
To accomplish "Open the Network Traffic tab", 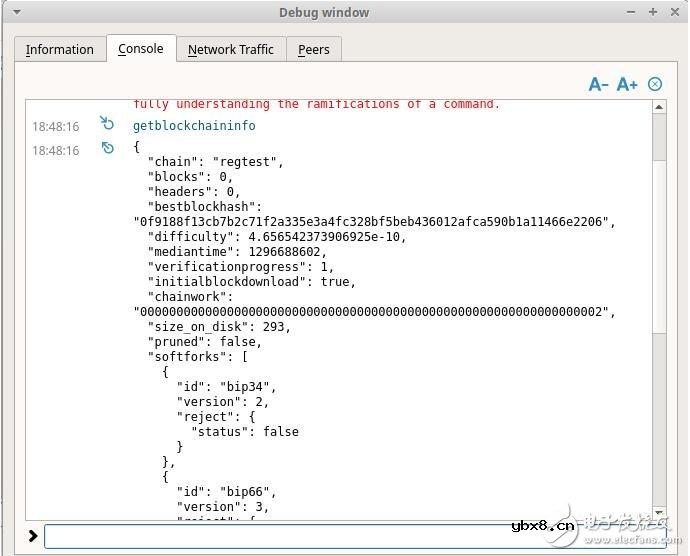I will click(x=230, y=49).
